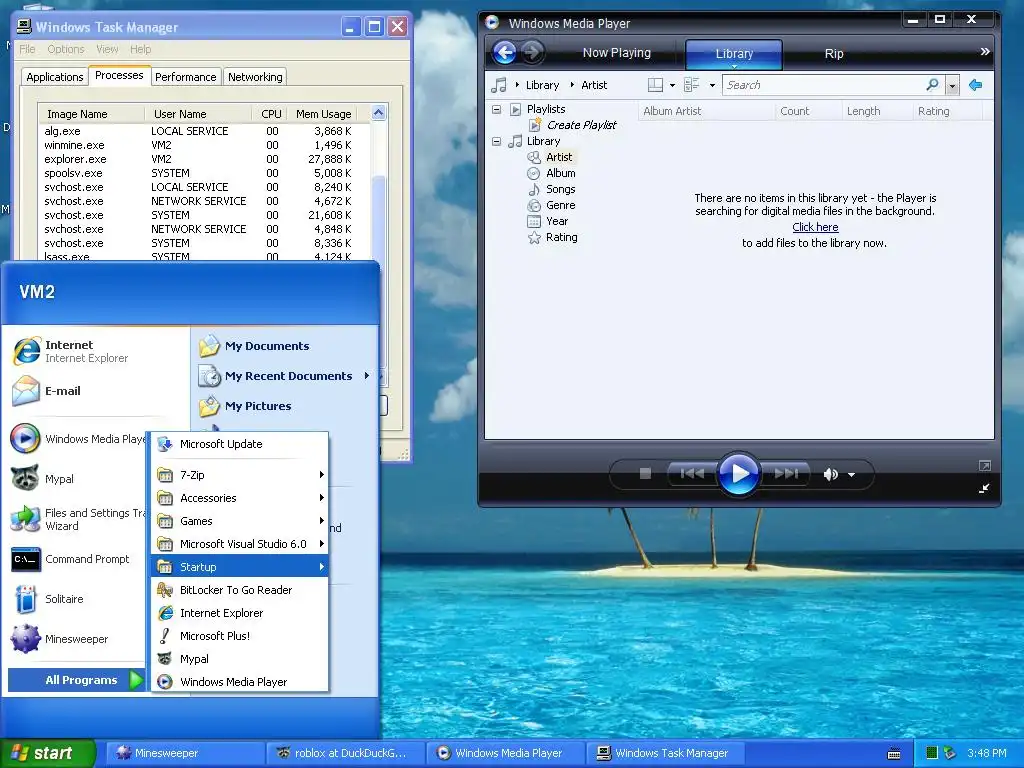Select winmine.exe process row
The height and width of the screenshot is (768, 1024).
tap(204, 145)
